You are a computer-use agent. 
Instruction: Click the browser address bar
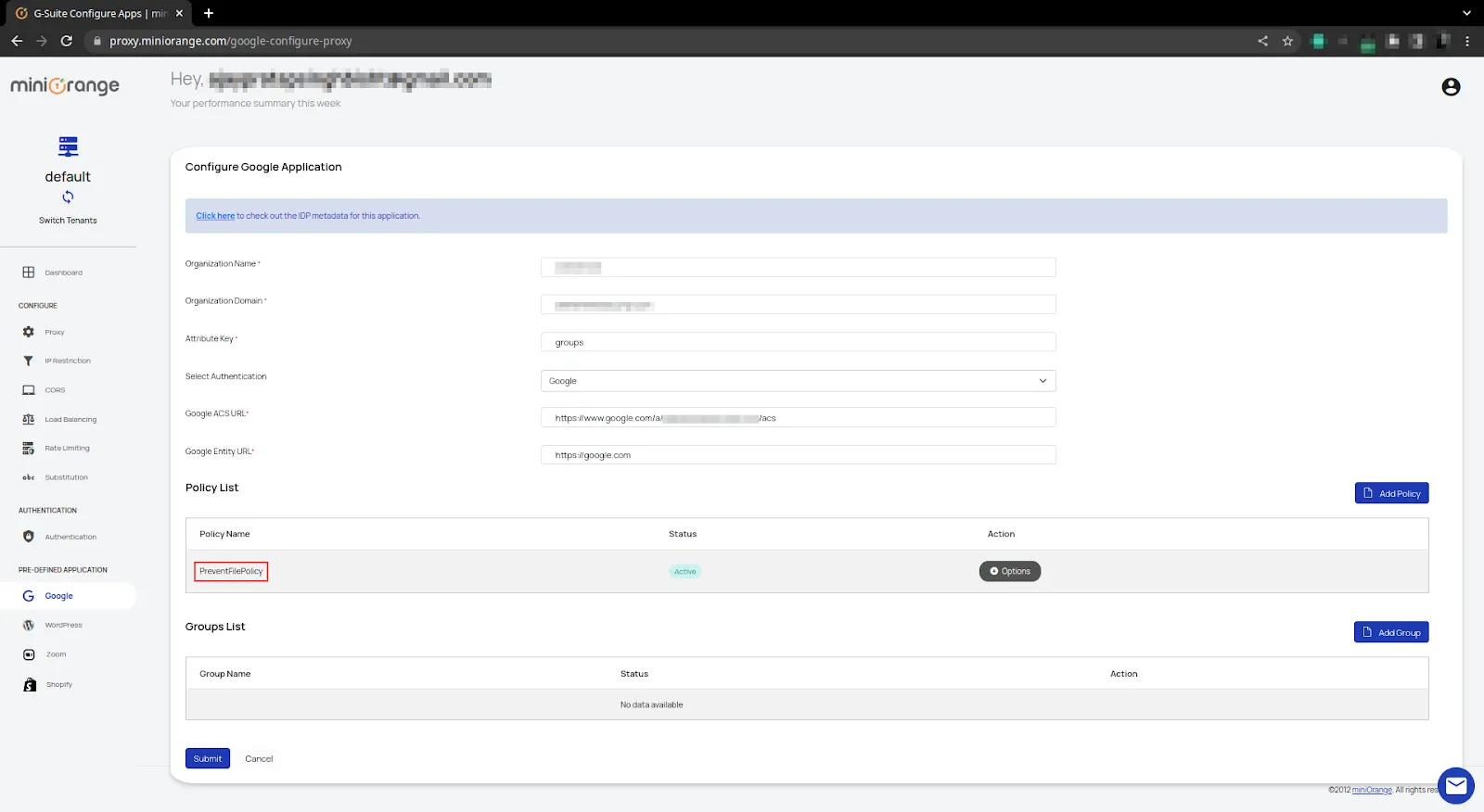[668, 41]
